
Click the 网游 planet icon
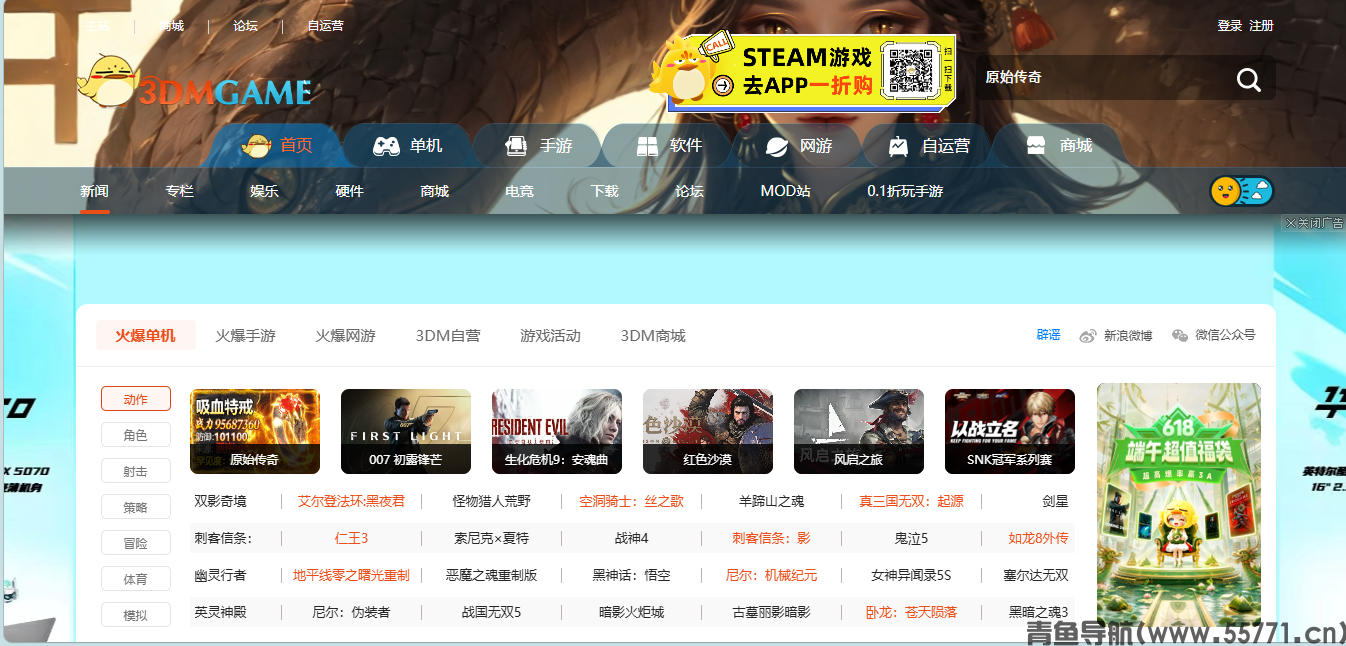[x=776, y=146]
